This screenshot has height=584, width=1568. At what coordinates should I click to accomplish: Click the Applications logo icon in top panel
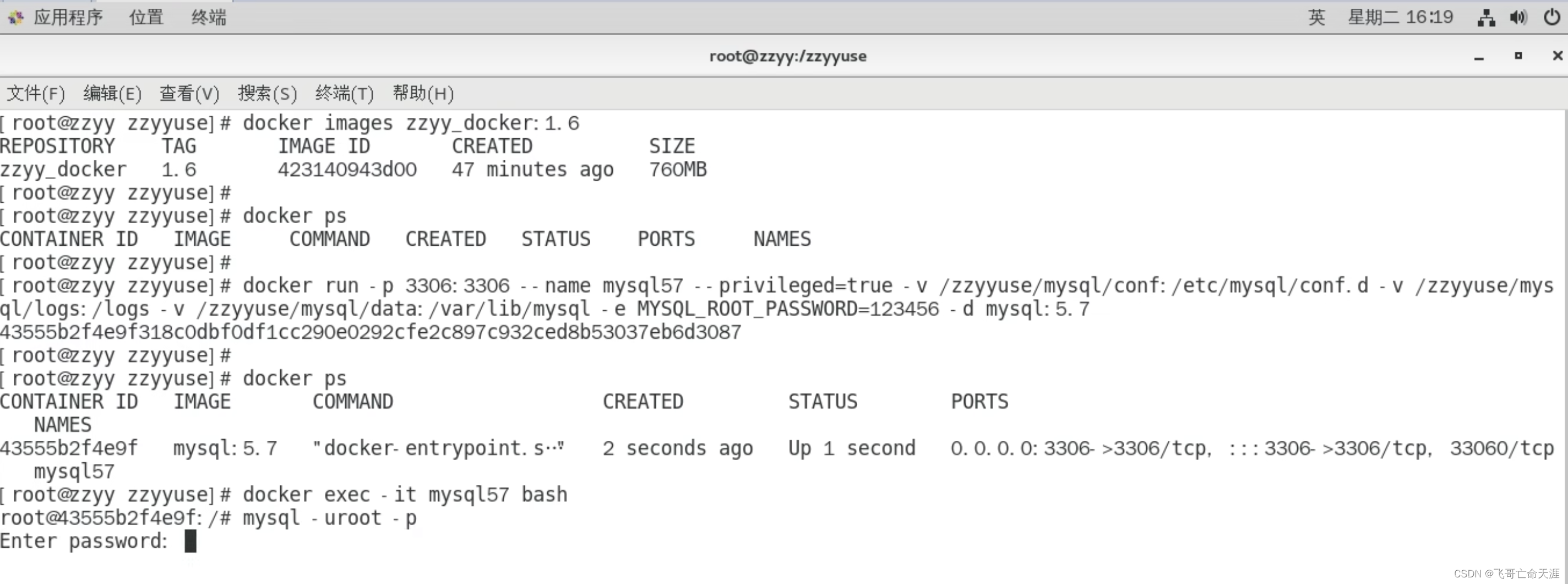[x=15, y=17]
